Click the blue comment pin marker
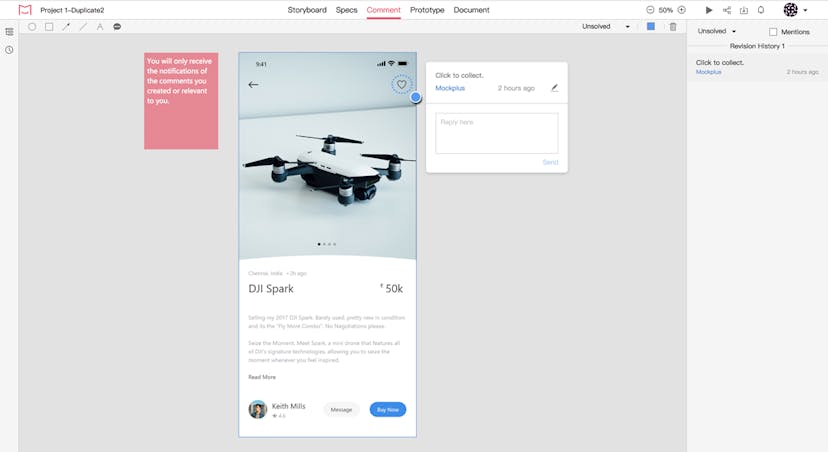828x452 pixels. (x=416, y=97)
